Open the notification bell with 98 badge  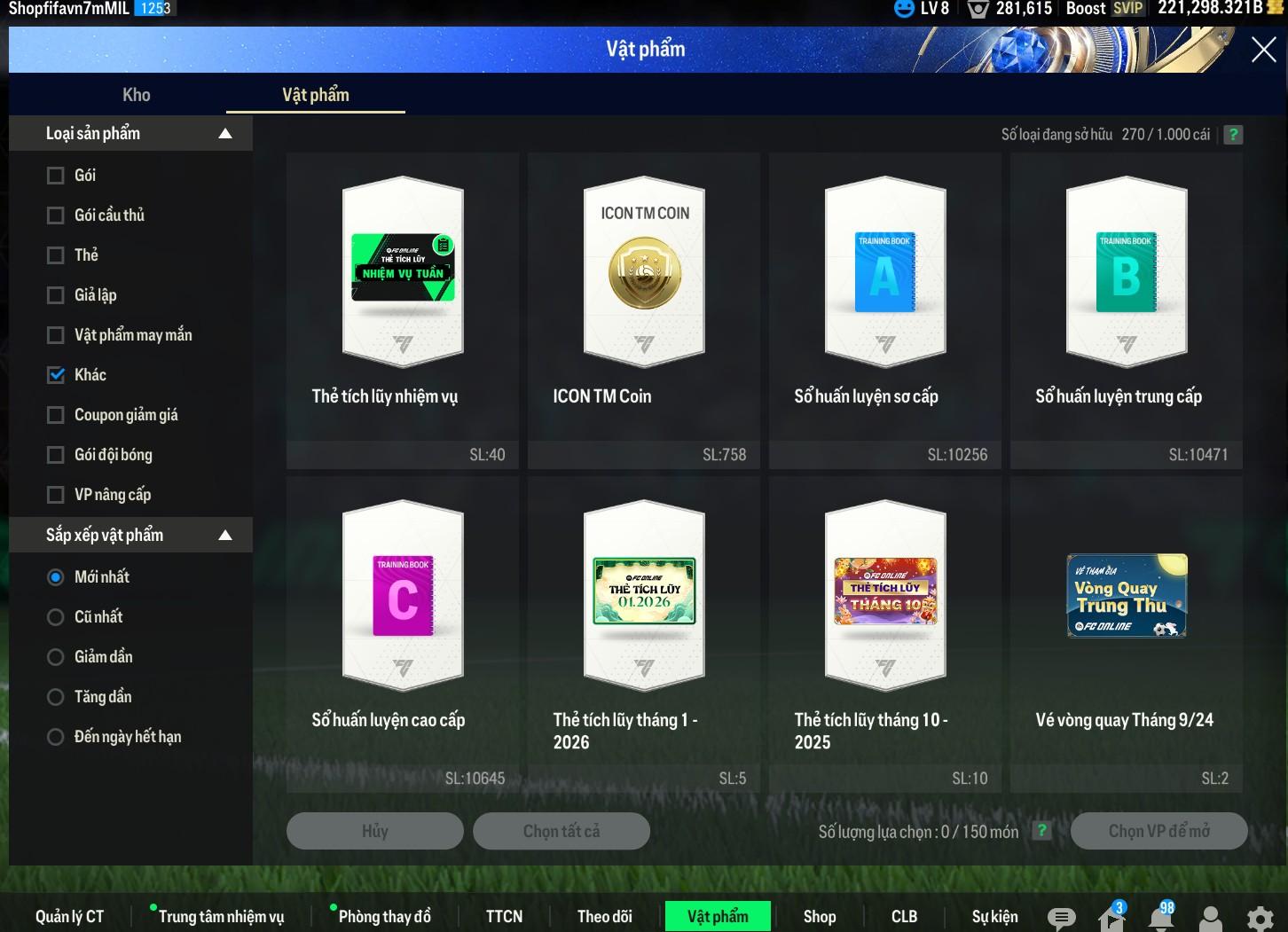[x=1161, y=917]
